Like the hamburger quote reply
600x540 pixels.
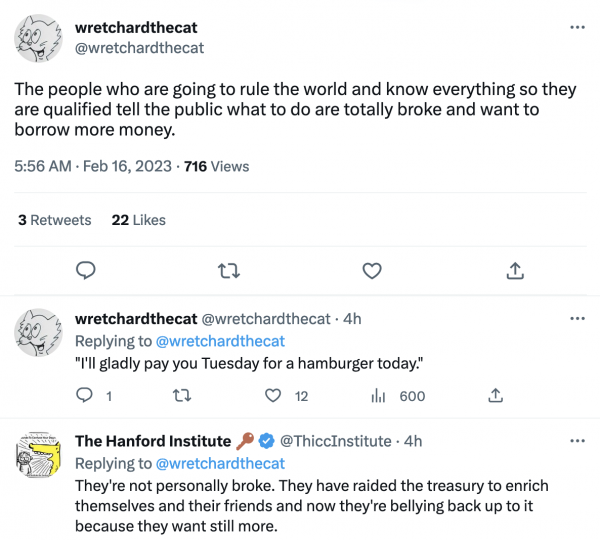pyautogui.click(x=275, y=396)
